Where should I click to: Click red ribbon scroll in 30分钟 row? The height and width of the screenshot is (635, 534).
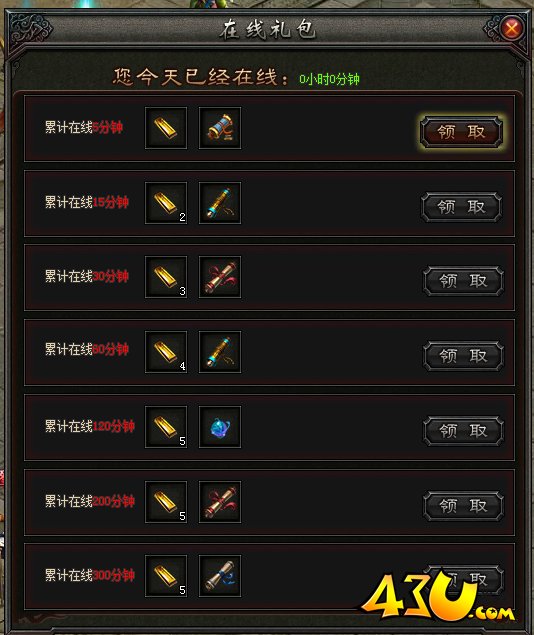click(220, 277)
